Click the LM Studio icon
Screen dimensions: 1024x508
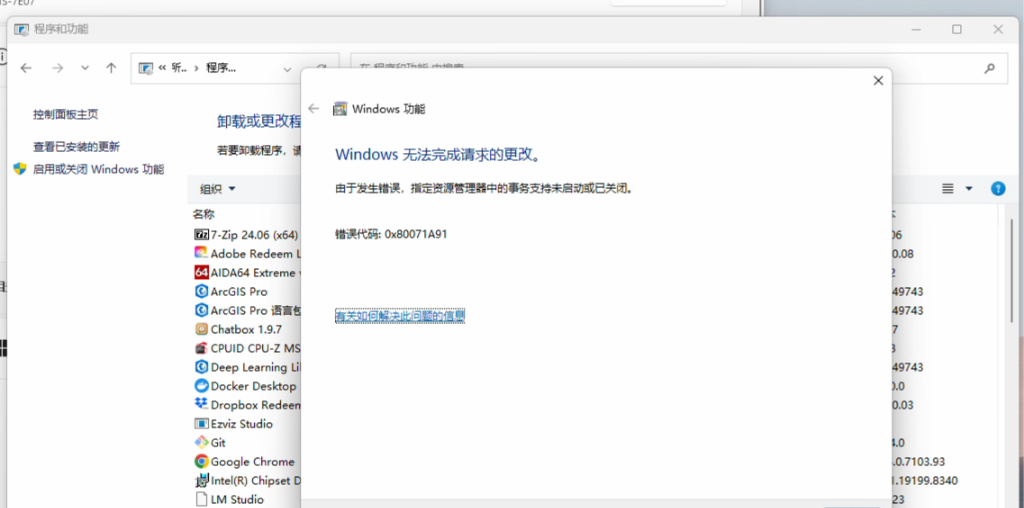point(201,500)
